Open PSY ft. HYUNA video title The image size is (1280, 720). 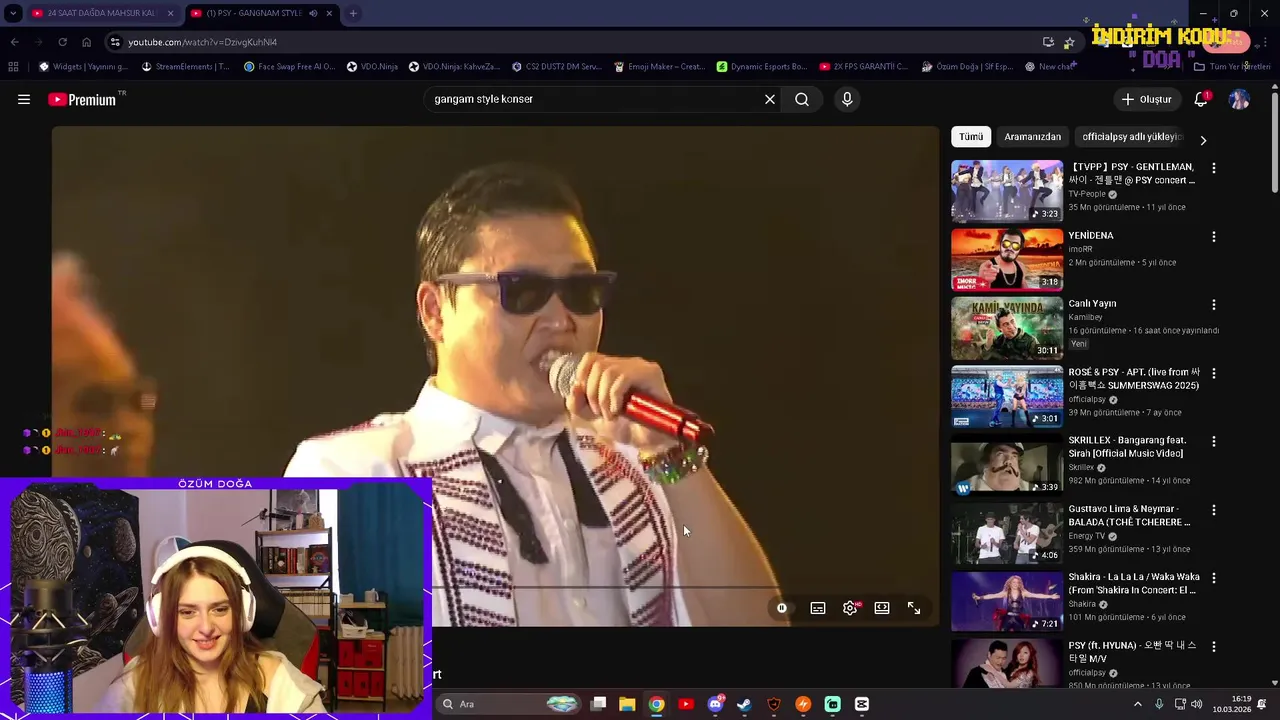(x=1132, y=652)
